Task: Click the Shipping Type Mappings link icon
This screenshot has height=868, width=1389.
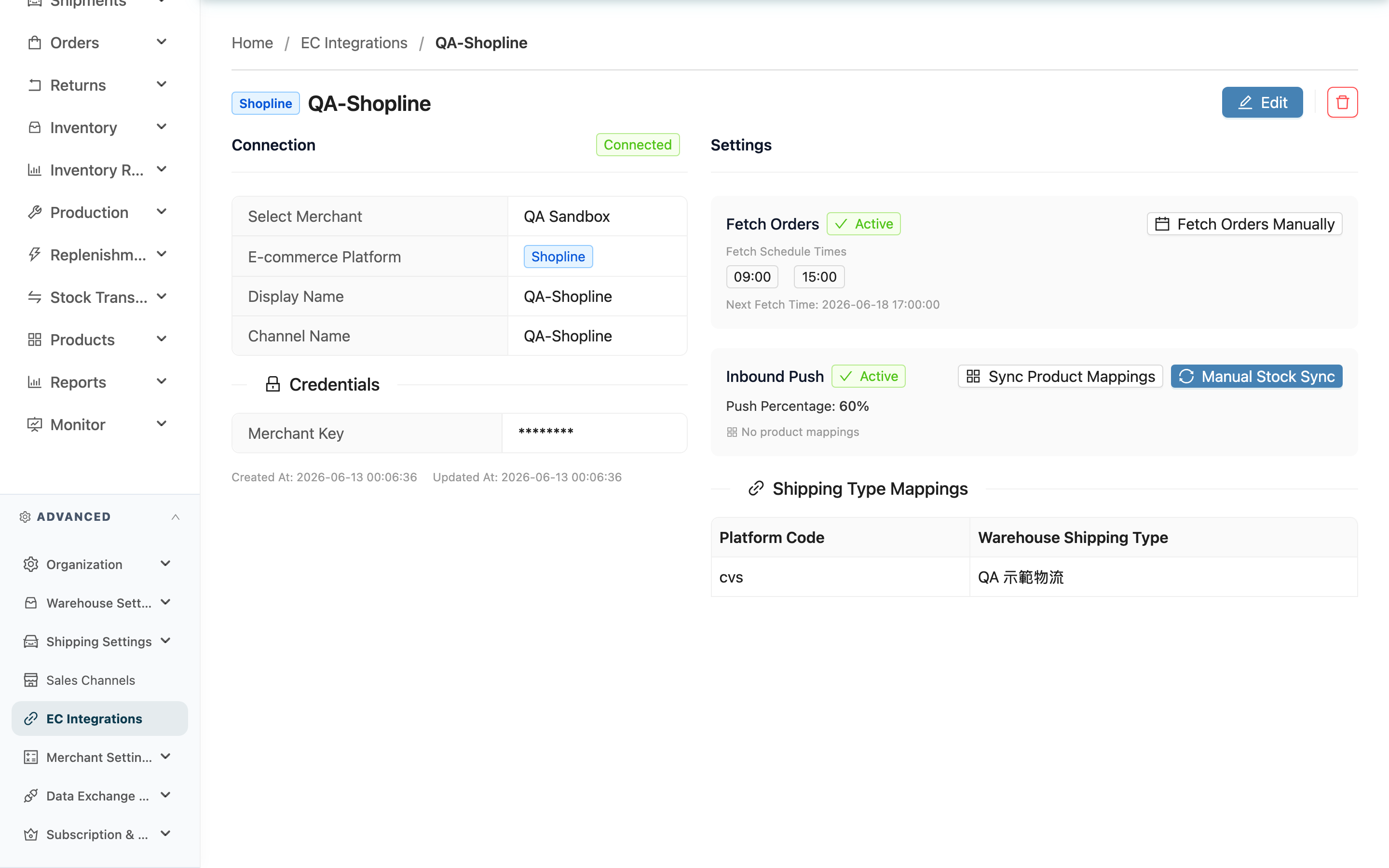Action: 756,488
